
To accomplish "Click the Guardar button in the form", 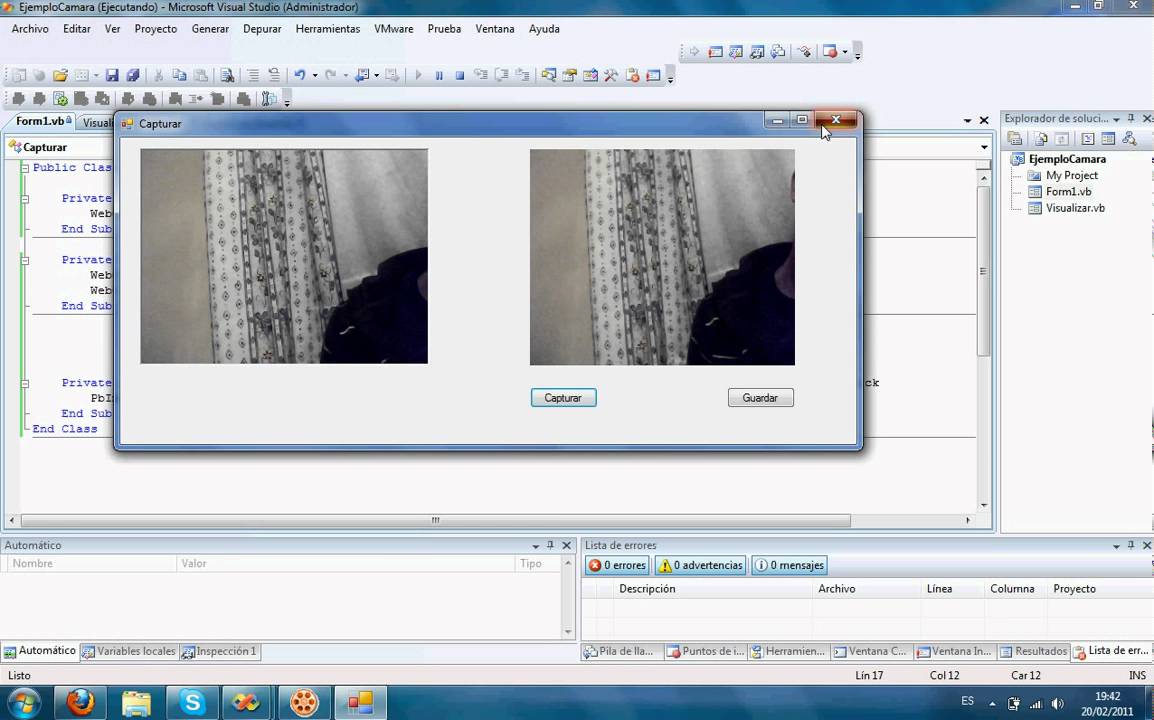I will point(760,398).
